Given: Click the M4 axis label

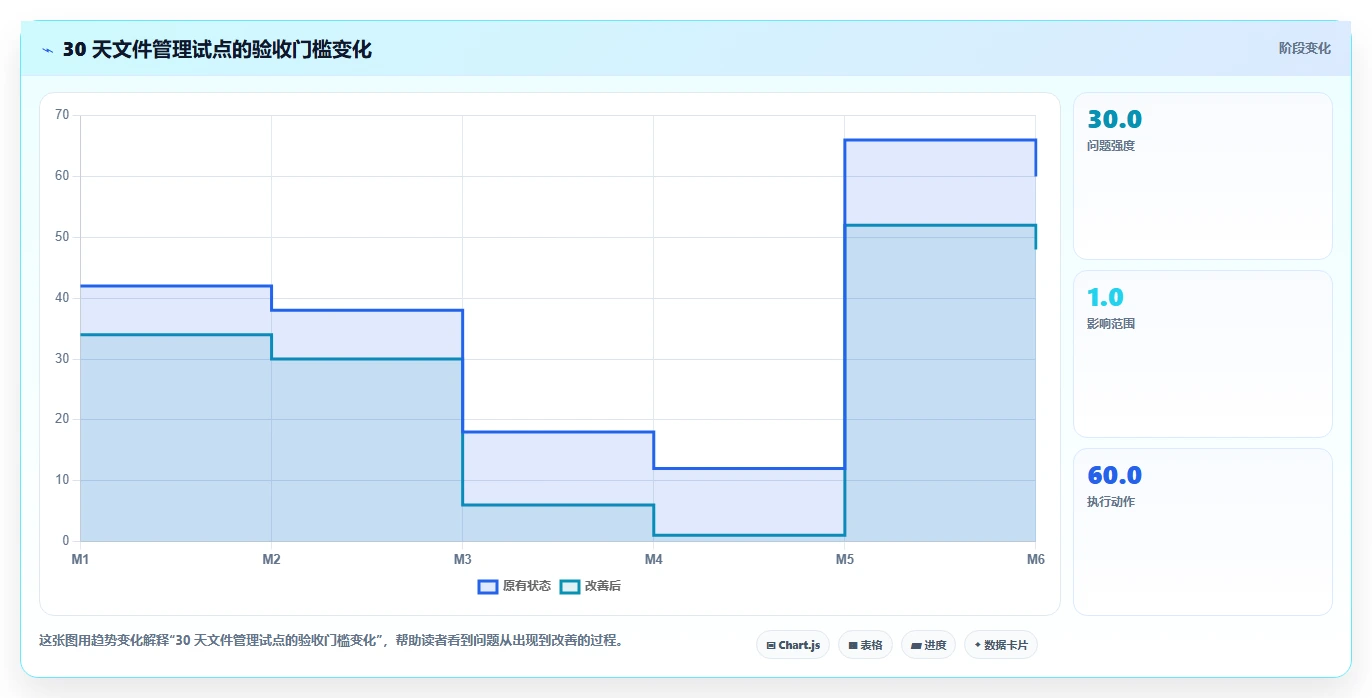Looking at the screenshot, I should point(653,559).
